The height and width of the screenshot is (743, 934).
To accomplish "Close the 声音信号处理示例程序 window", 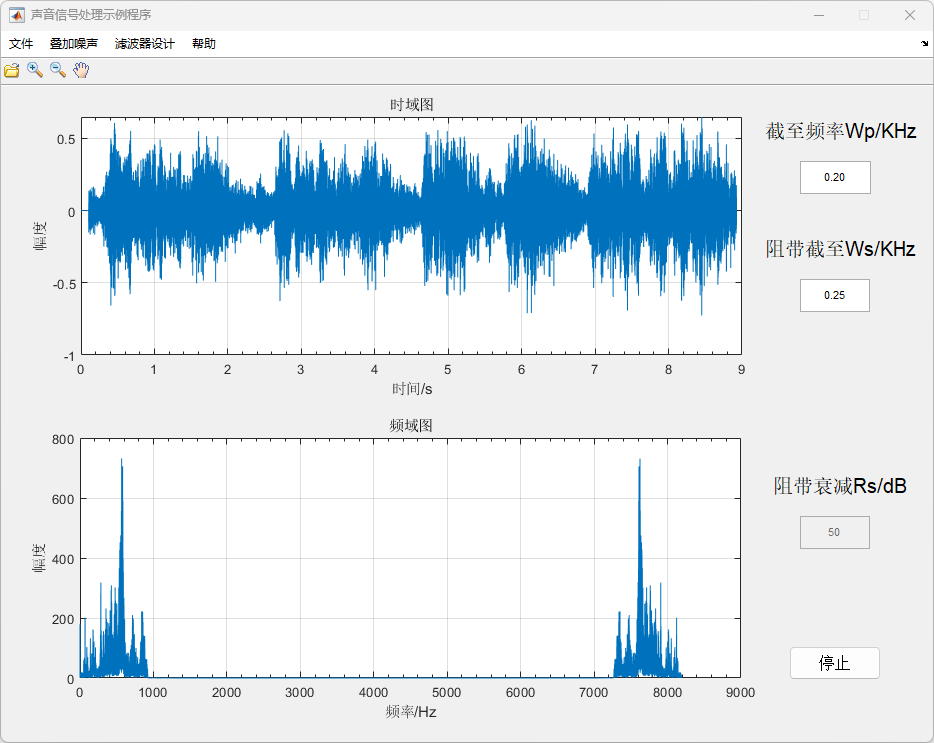I will point(910,15).
